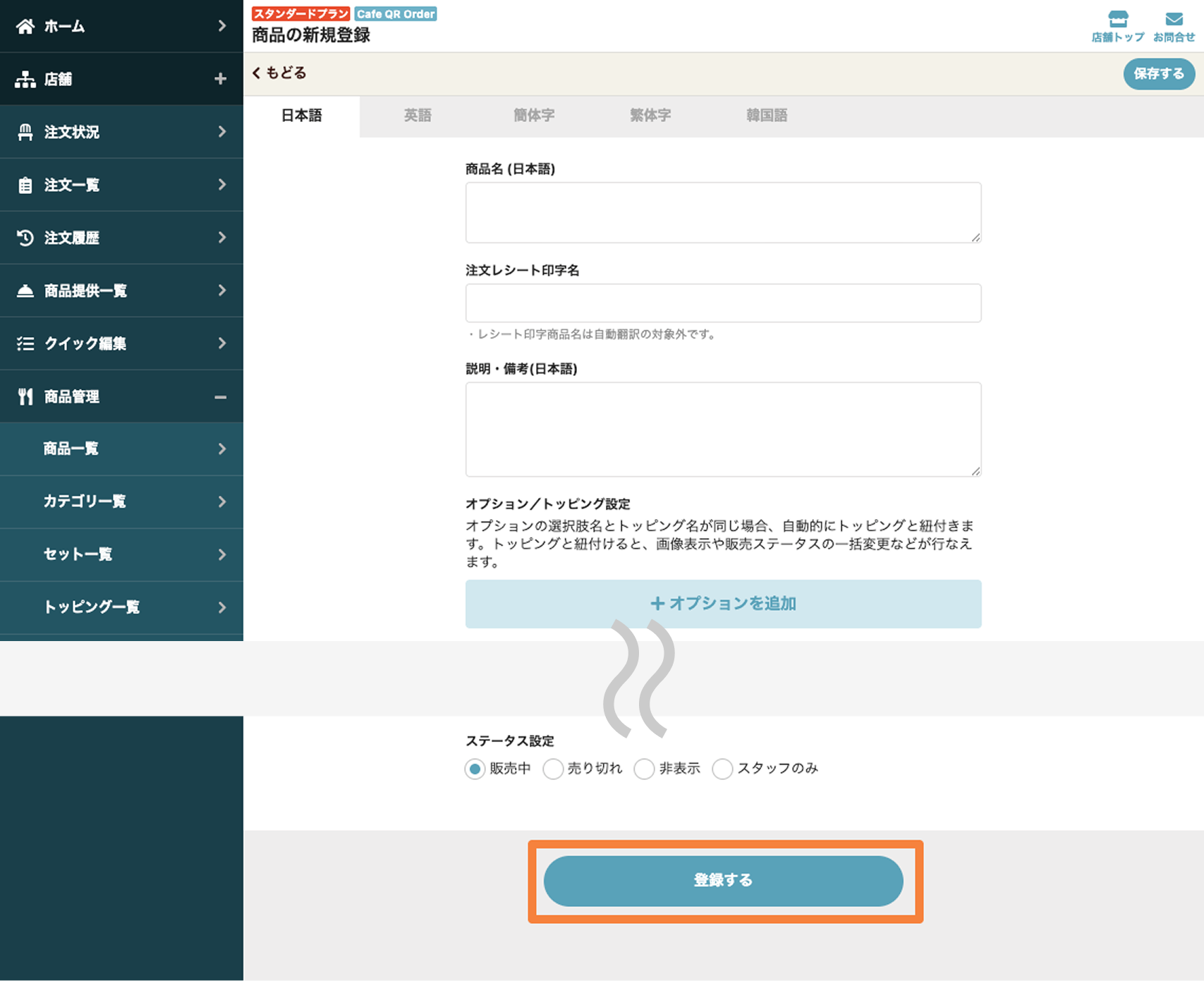The image size is (1204, 981).
Task: Open お問合せ envelope icon
Action: (1174, 19)
